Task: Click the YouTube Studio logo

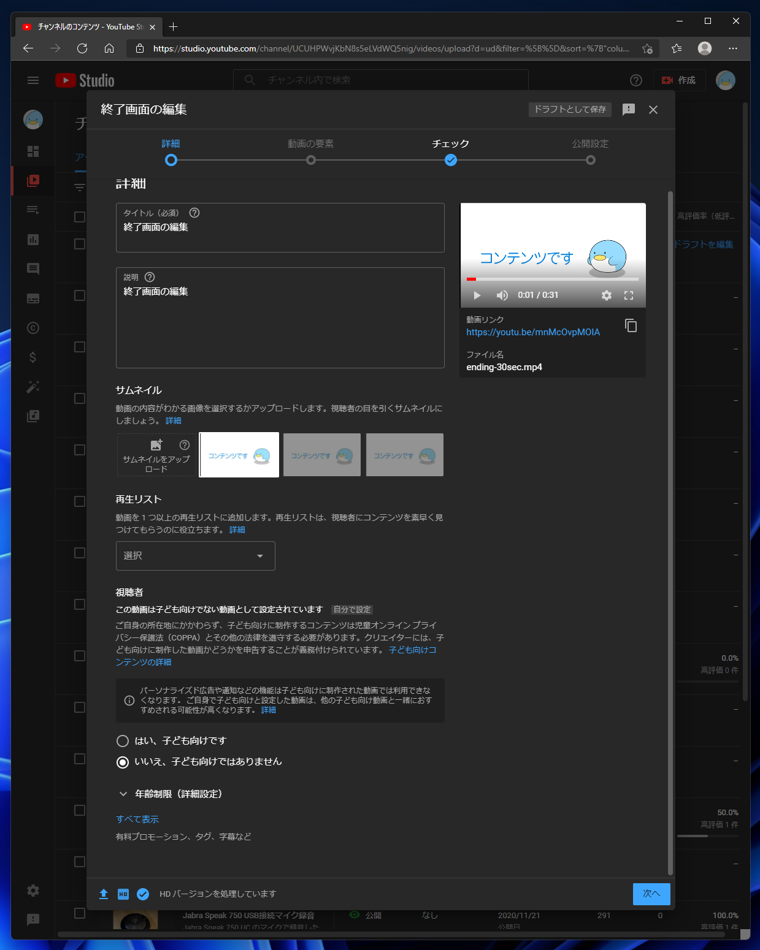Action: pos(85,80)
